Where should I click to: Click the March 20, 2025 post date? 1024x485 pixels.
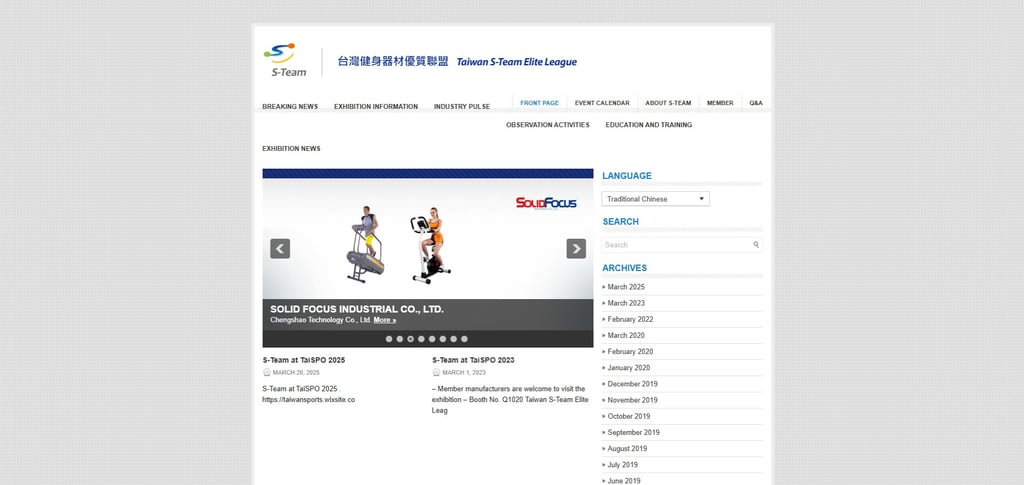coord(296,373)
